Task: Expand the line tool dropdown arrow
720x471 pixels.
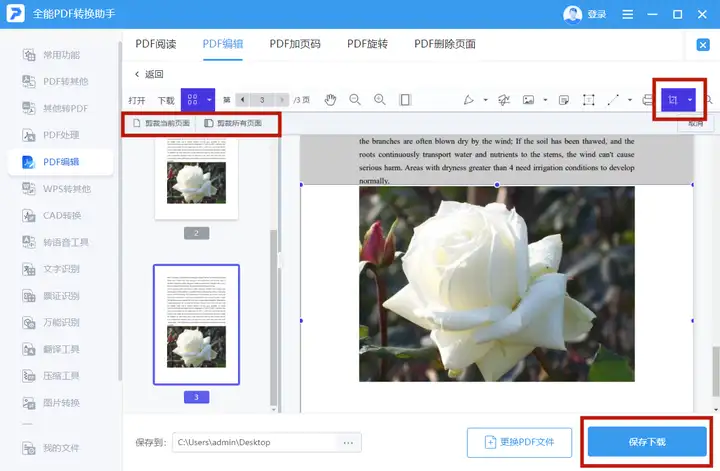Action: pyautogui.click(x=630, y=100)
